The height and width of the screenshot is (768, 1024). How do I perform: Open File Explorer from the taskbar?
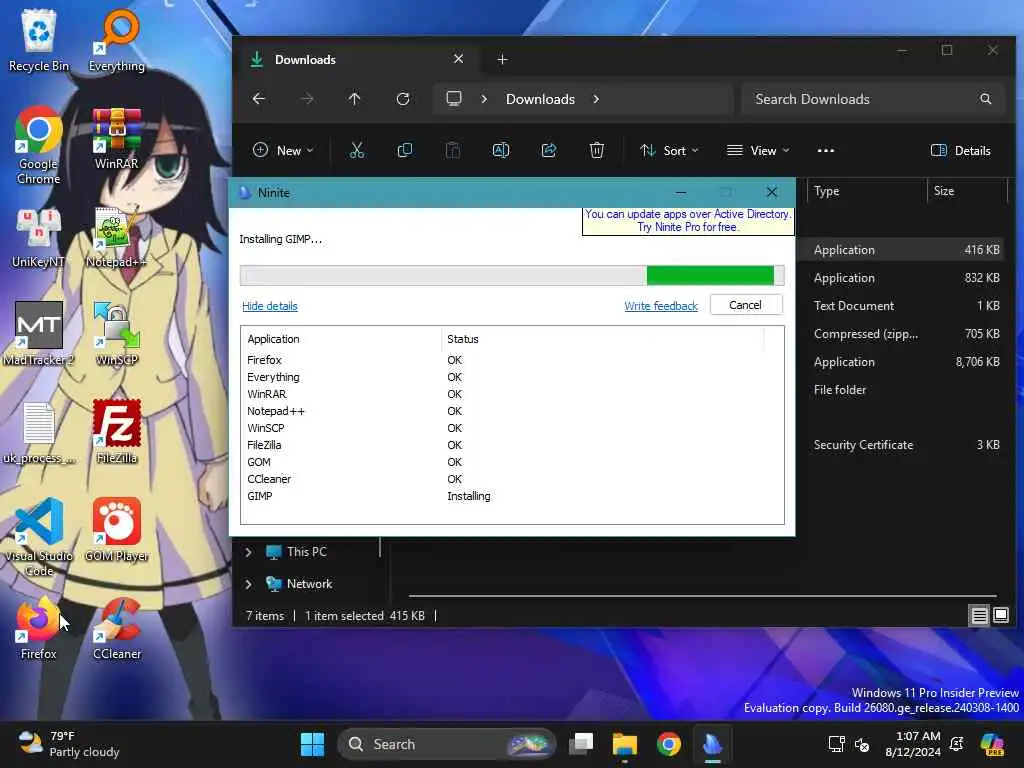(625, 744)
